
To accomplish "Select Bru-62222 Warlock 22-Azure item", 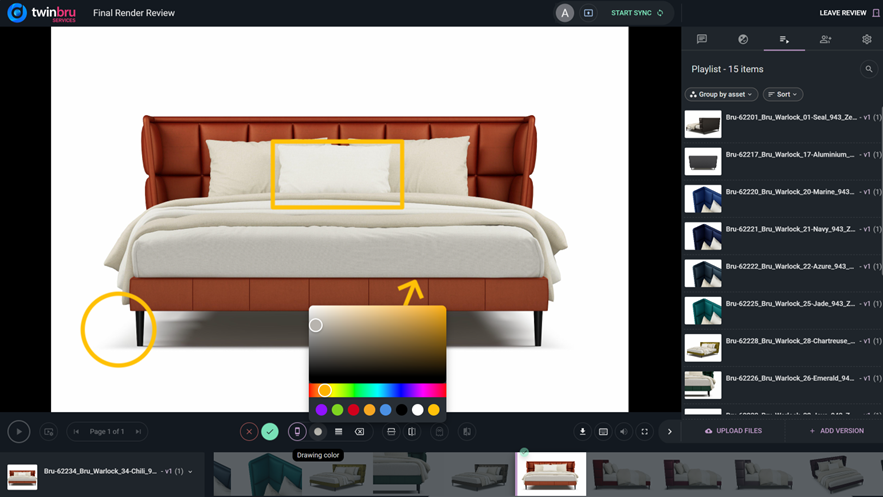I will 782,273.
